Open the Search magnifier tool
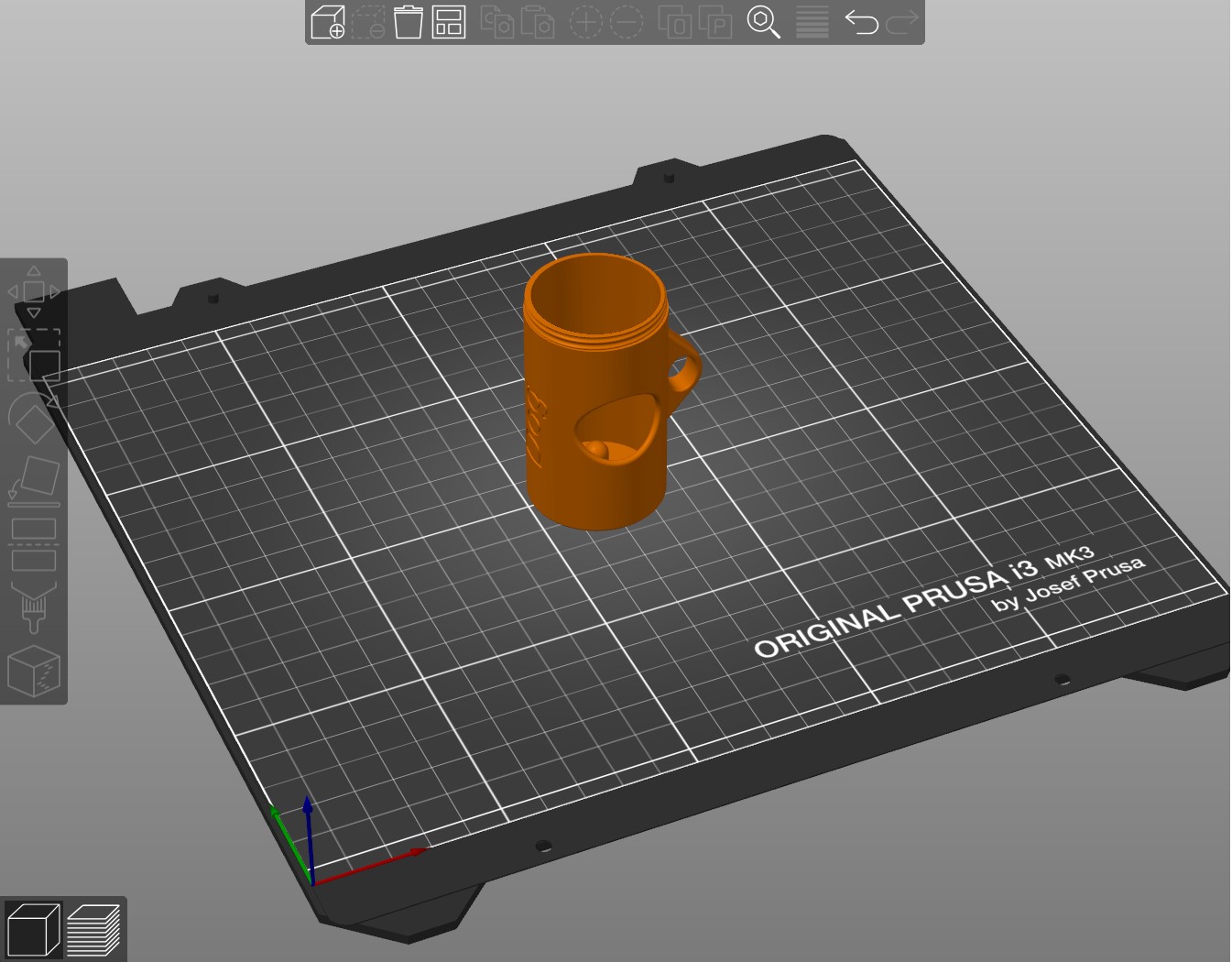Image resolution: width=1232 pixels, height=962 pixels. pyautogui.click(x=763, y=22)
